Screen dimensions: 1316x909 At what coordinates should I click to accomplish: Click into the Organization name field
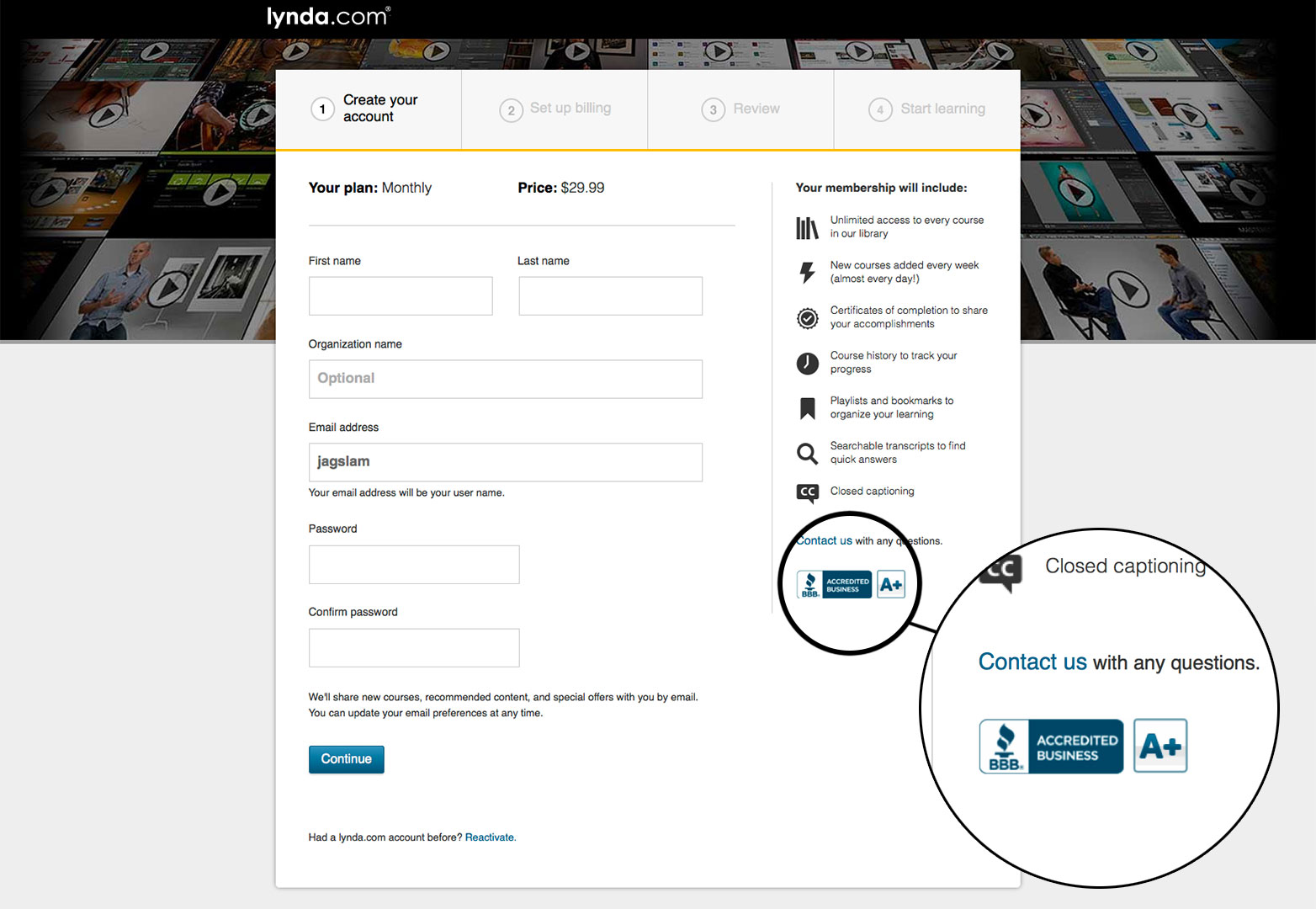click(x=505, y=379)
